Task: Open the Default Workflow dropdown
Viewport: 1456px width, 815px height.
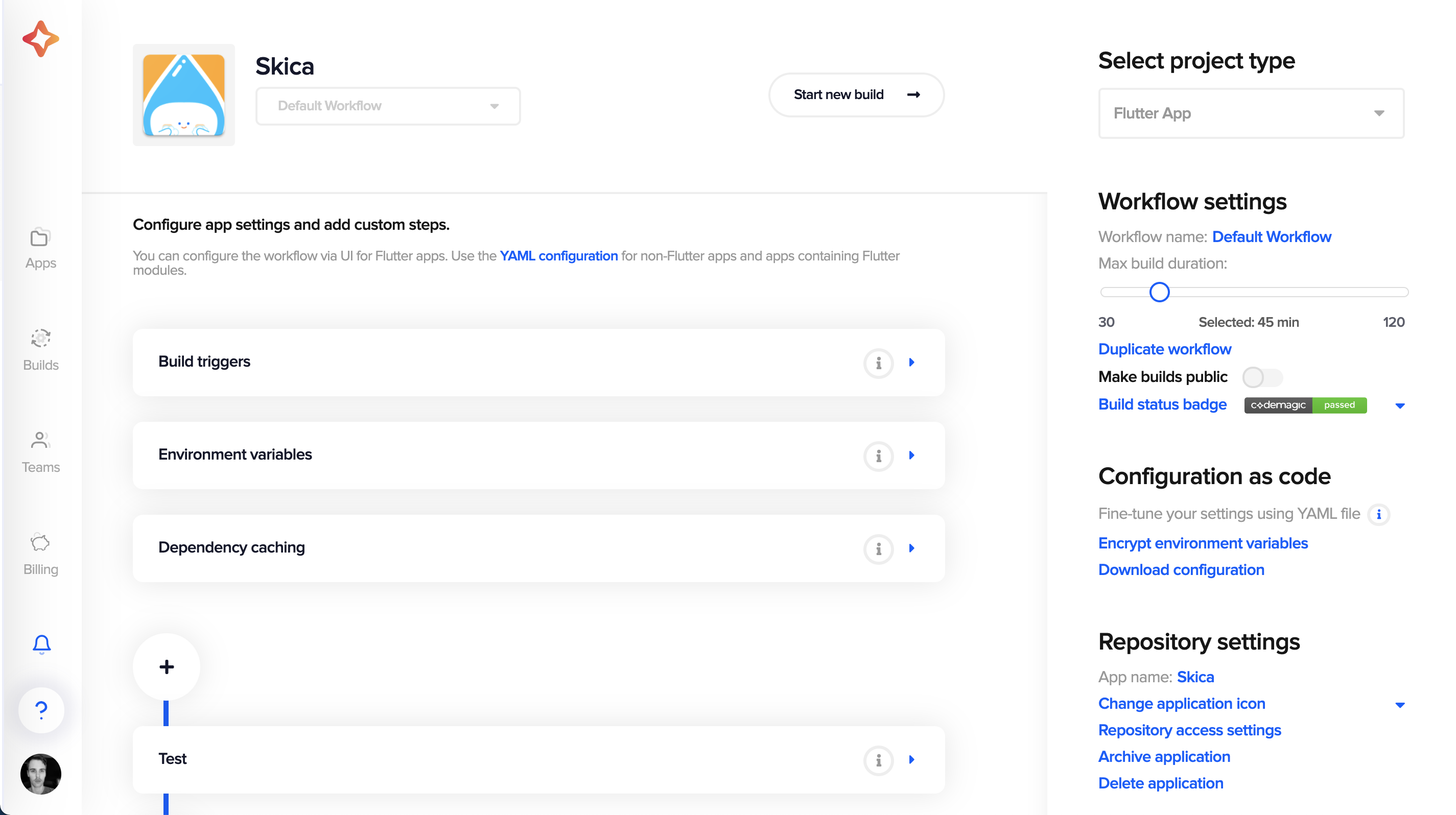Action: click(388, 106)
